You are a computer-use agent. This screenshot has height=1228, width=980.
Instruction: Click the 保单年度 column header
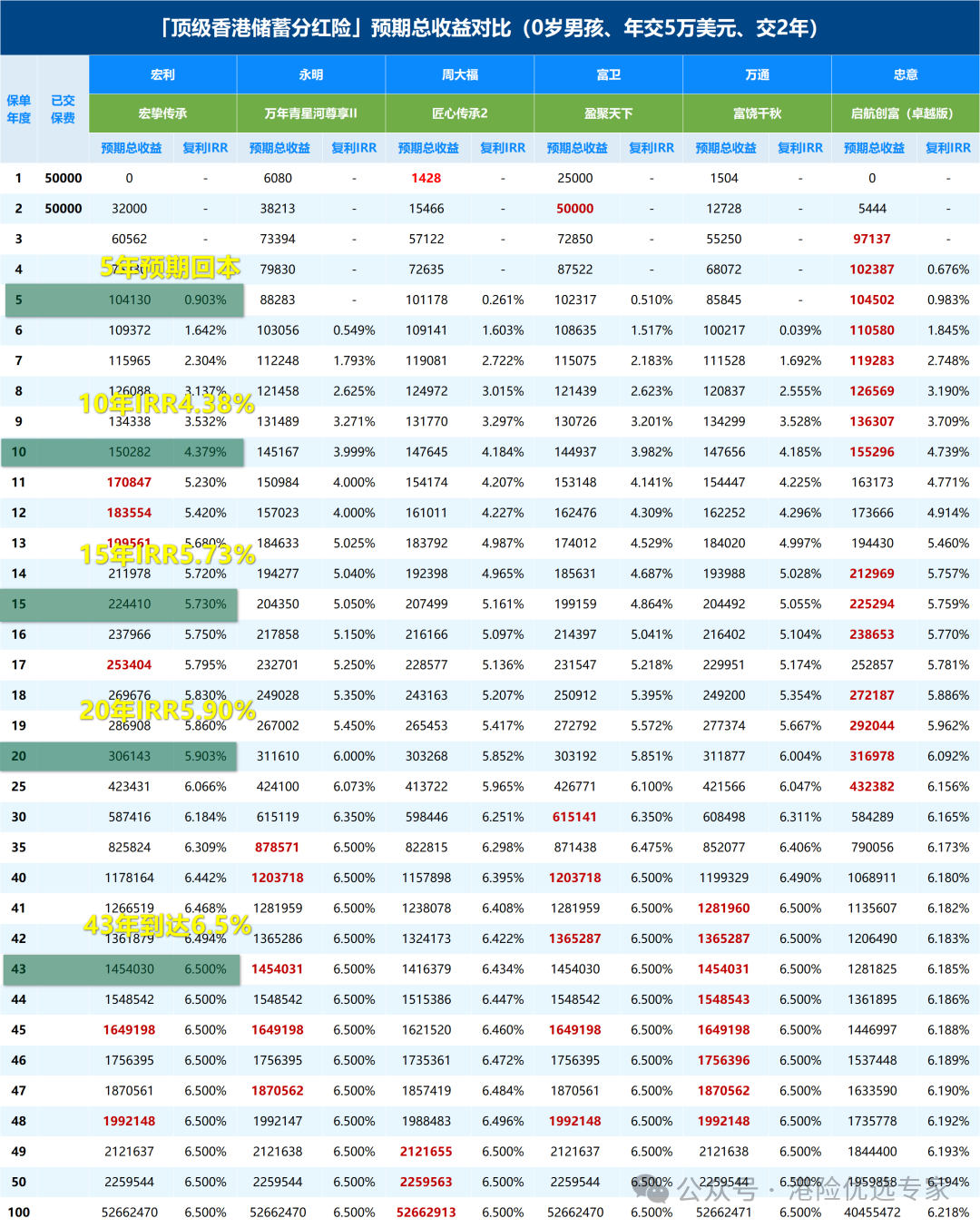pyautogui.click(x=19, y=109)
